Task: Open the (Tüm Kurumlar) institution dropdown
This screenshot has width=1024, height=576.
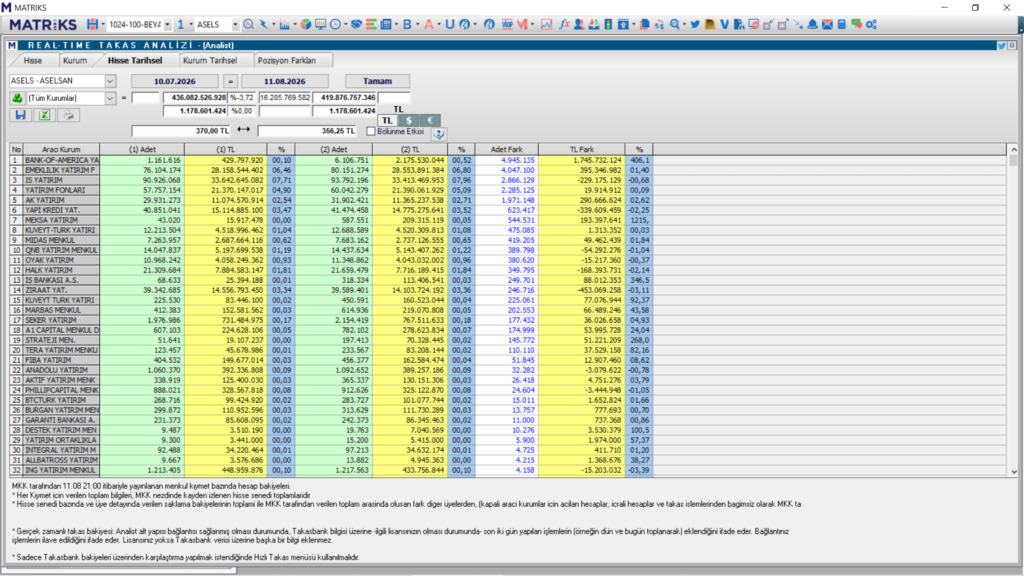Action: coord(110,98)
